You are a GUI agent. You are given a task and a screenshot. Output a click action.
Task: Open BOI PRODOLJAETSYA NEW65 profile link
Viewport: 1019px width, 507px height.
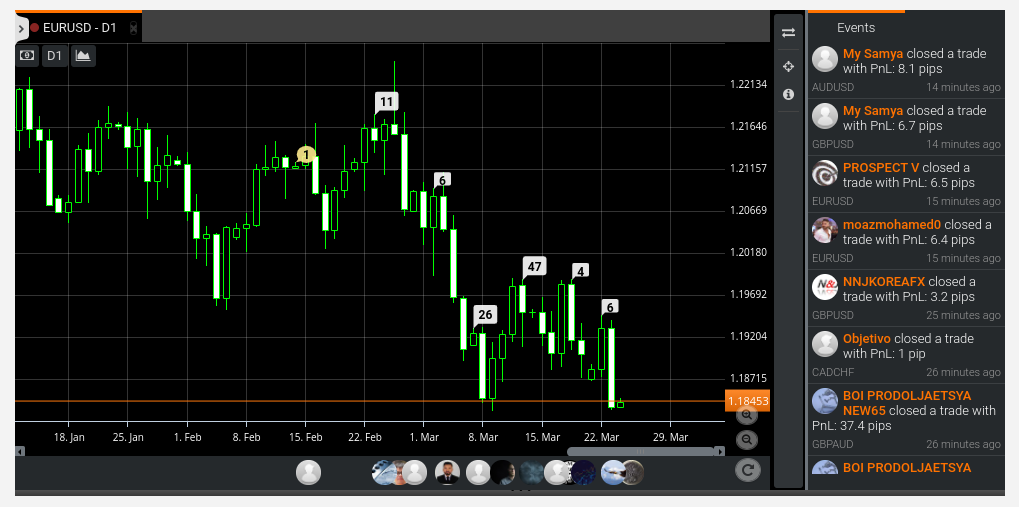click(x=907, y=403)
